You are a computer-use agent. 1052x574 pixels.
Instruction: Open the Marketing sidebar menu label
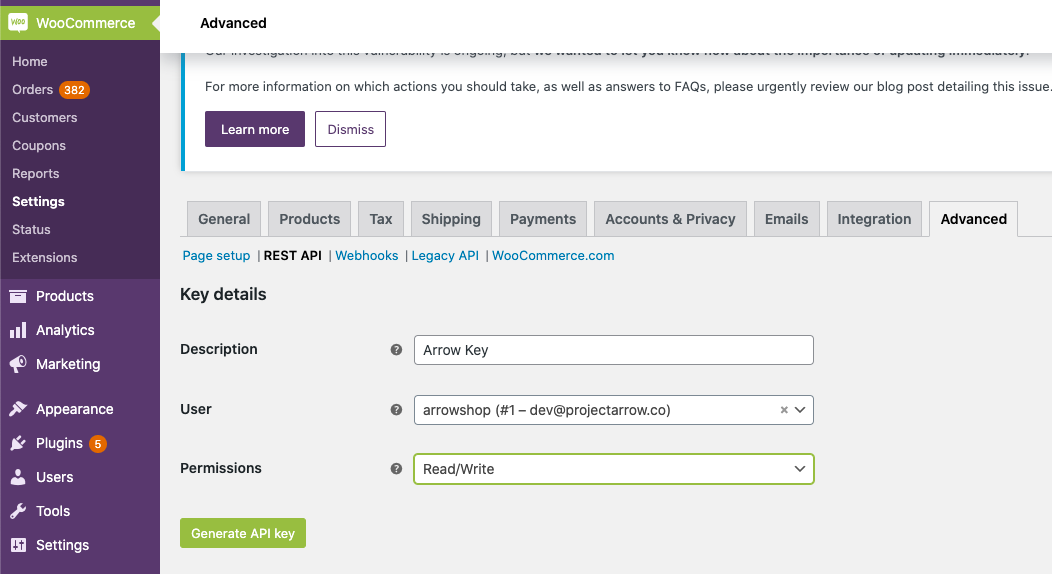pos(68,364)
